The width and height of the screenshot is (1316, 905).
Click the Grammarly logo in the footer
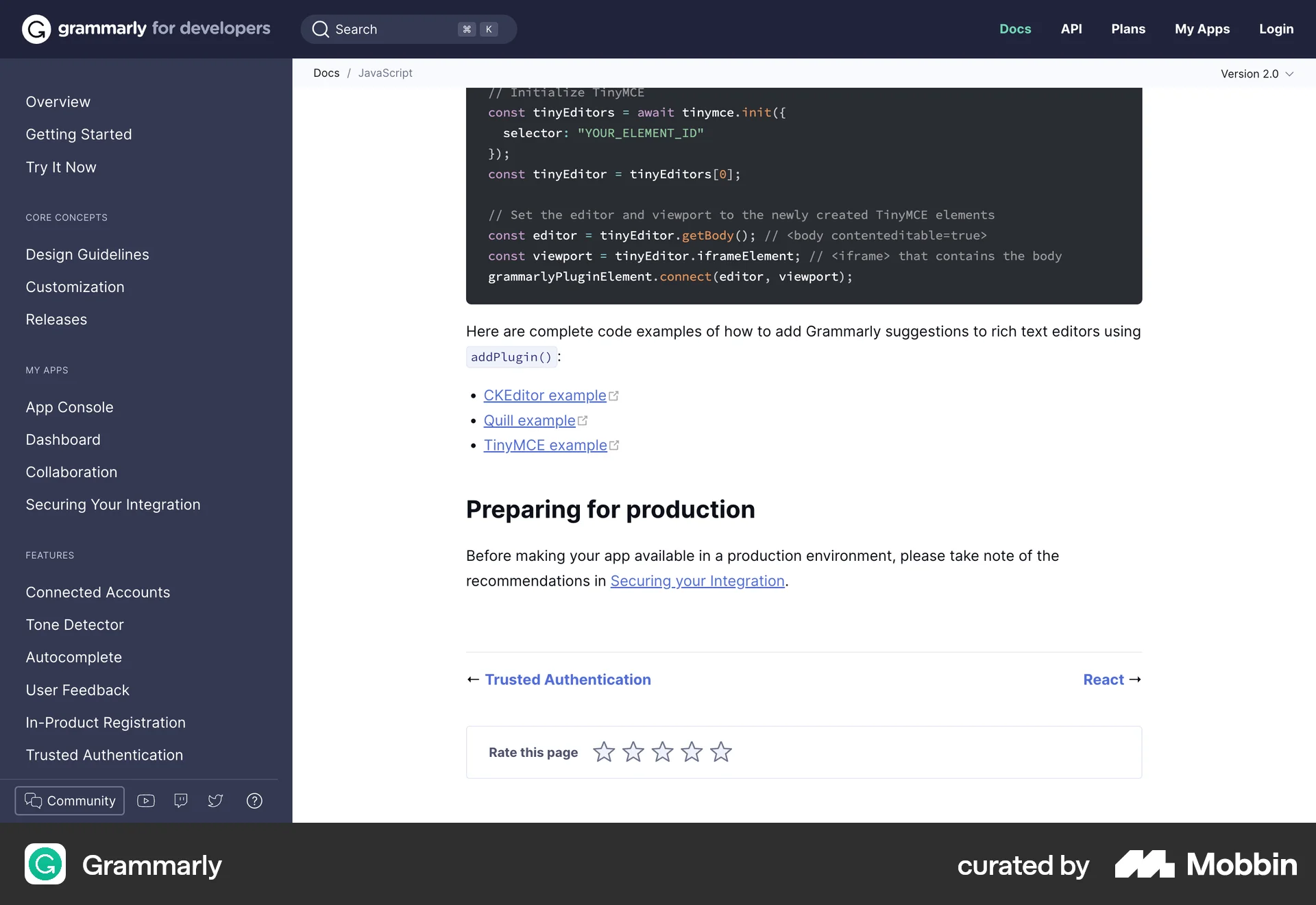123,865
